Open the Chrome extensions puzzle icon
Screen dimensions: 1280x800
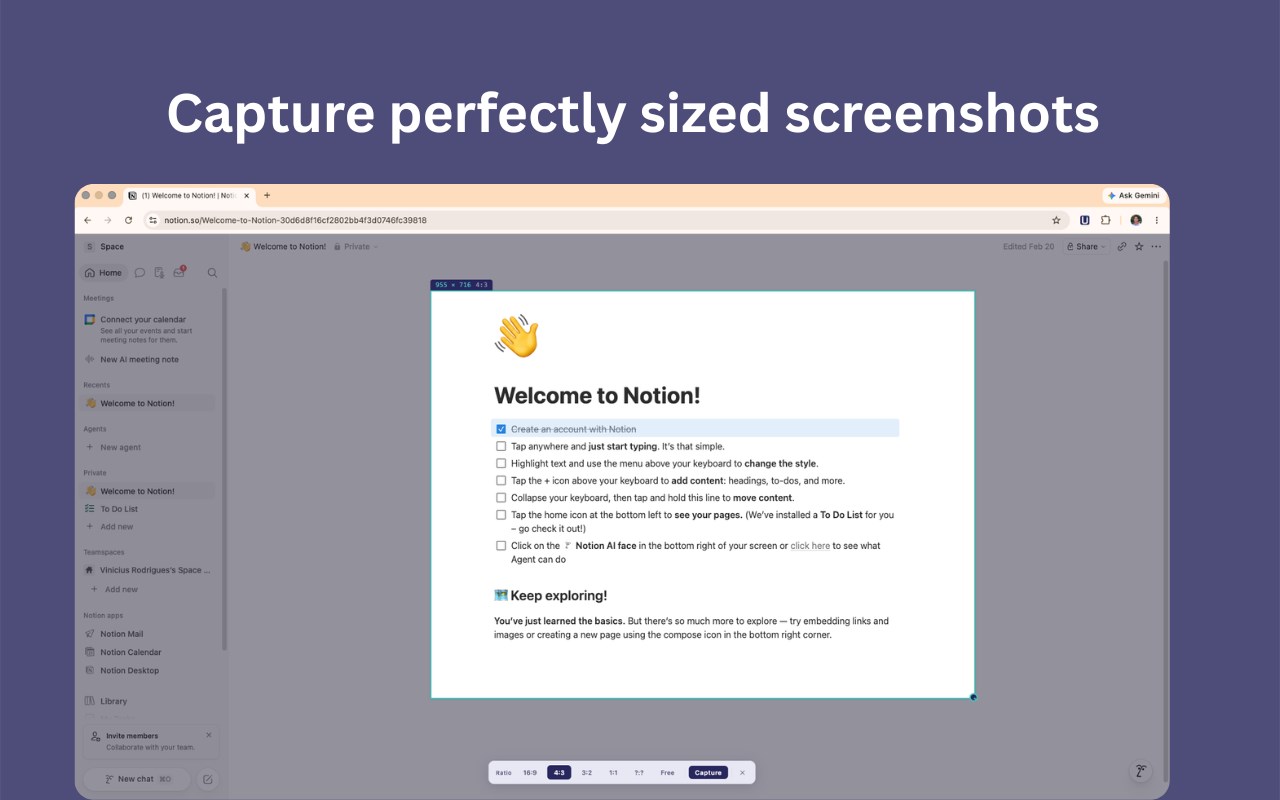click(1106, 220)
